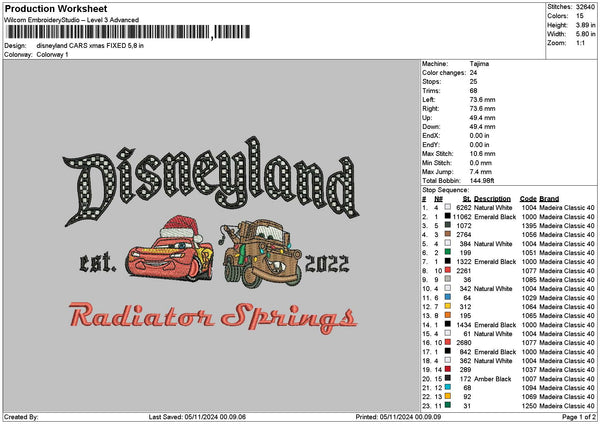This screenshot has height=424, width=600.
Task: Click the cyan swatch in stop 21
Action: (x=447, y=387)
